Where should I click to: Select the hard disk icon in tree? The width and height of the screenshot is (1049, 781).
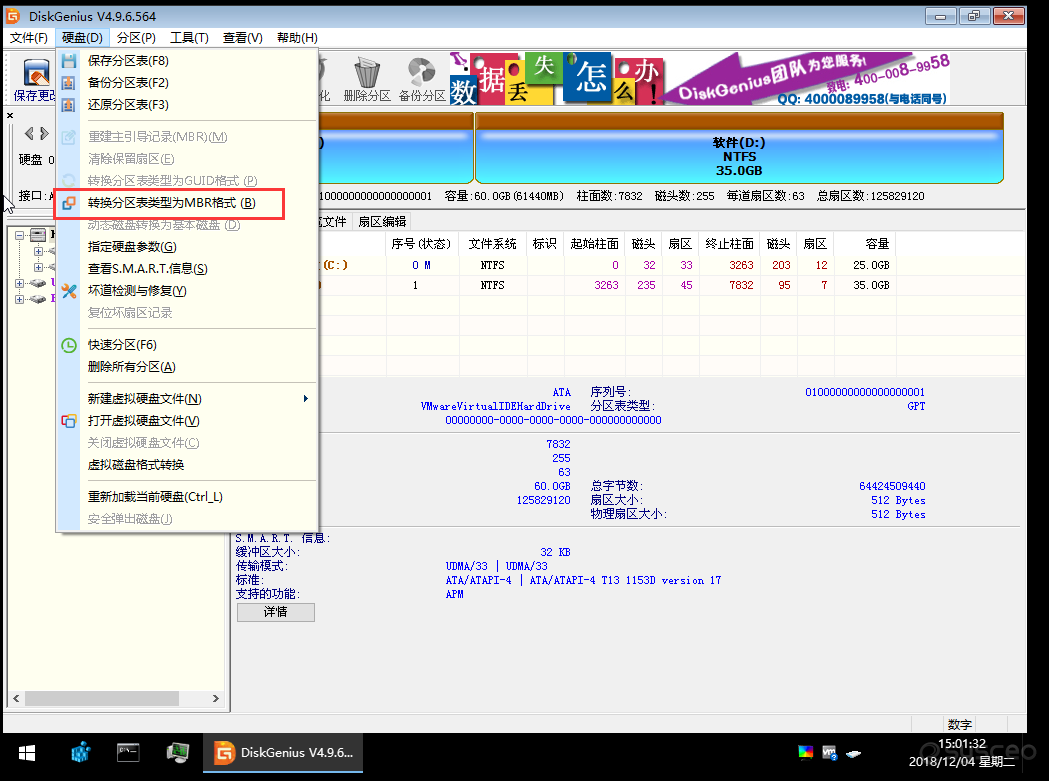click(38, 235)
